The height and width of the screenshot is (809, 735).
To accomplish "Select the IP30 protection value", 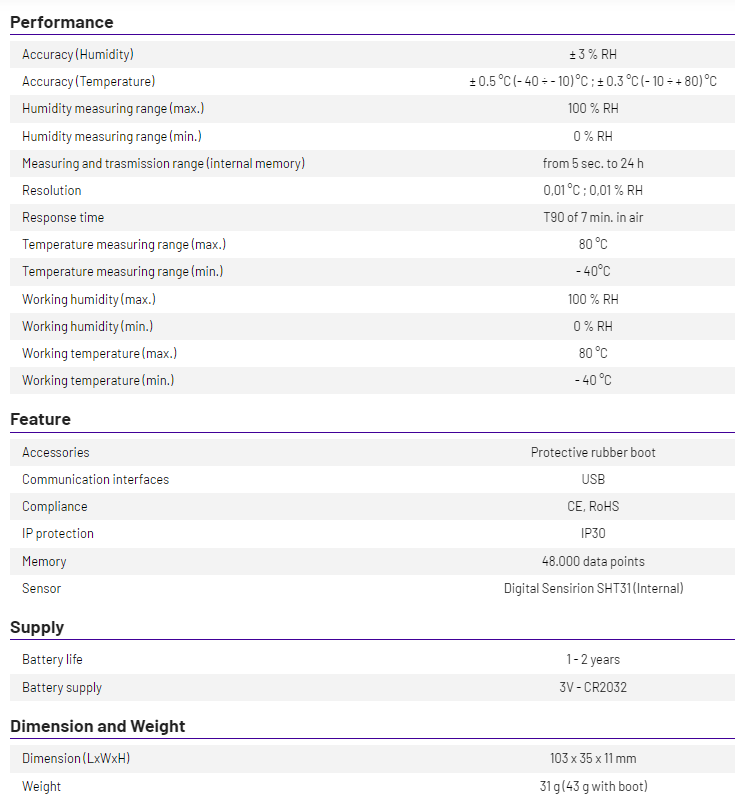I will pyautogui.click(x=593, y=534).
